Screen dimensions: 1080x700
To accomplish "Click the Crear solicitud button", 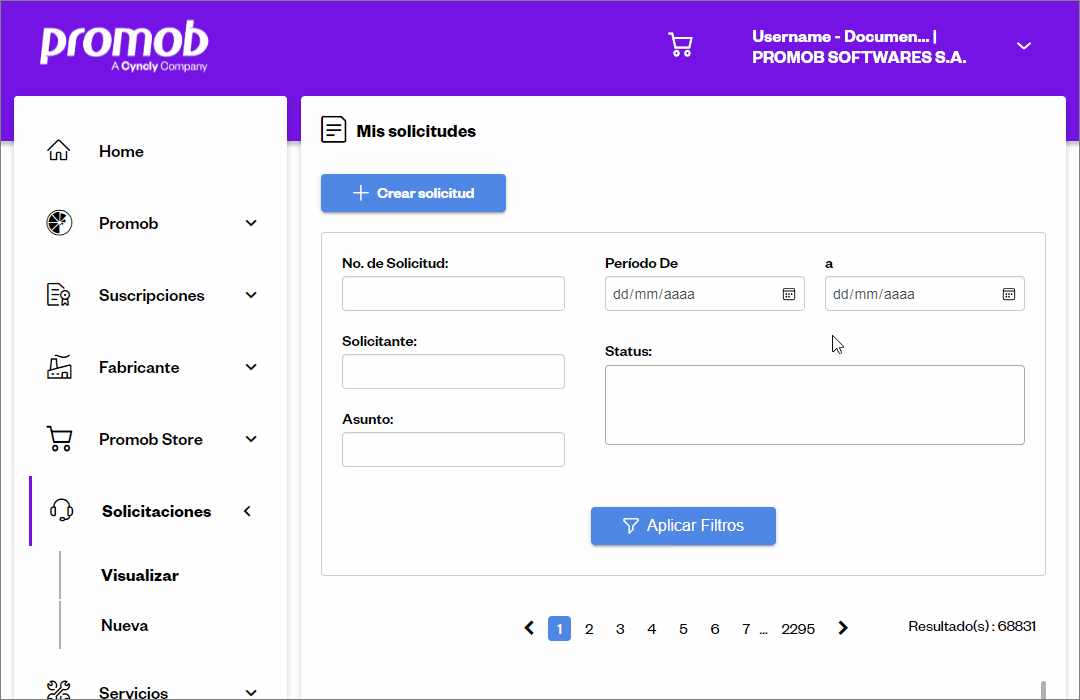I will click(x=413, y=193).
